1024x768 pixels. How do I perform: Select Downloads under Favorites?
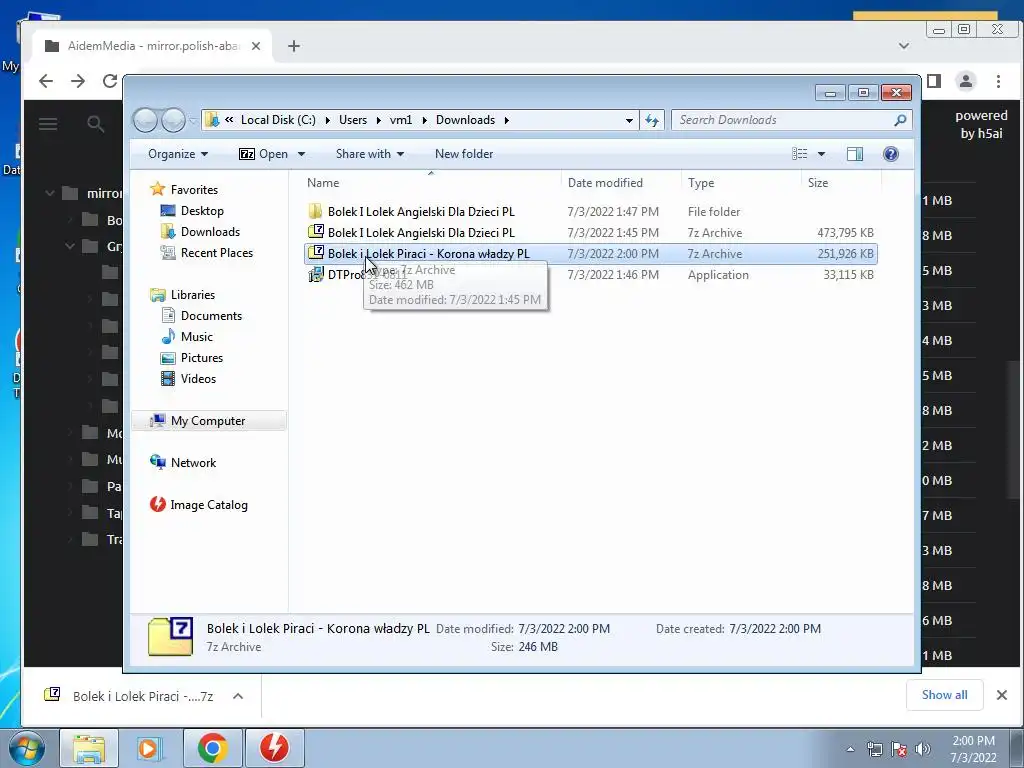pyautogui.click(x=210, y=232)
